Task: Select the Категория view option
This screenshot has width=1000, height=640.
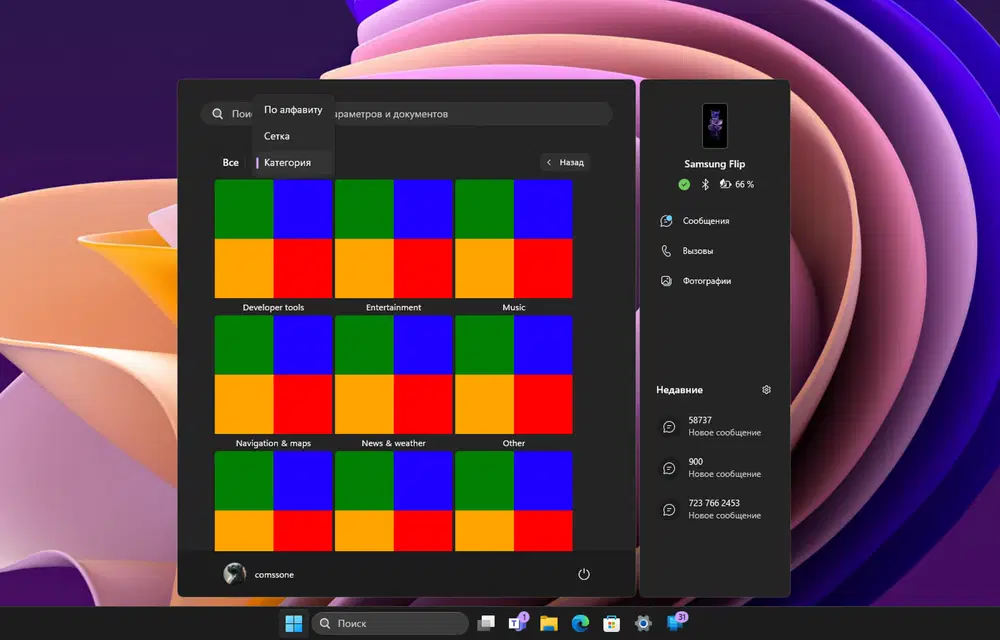Action: 293,163
